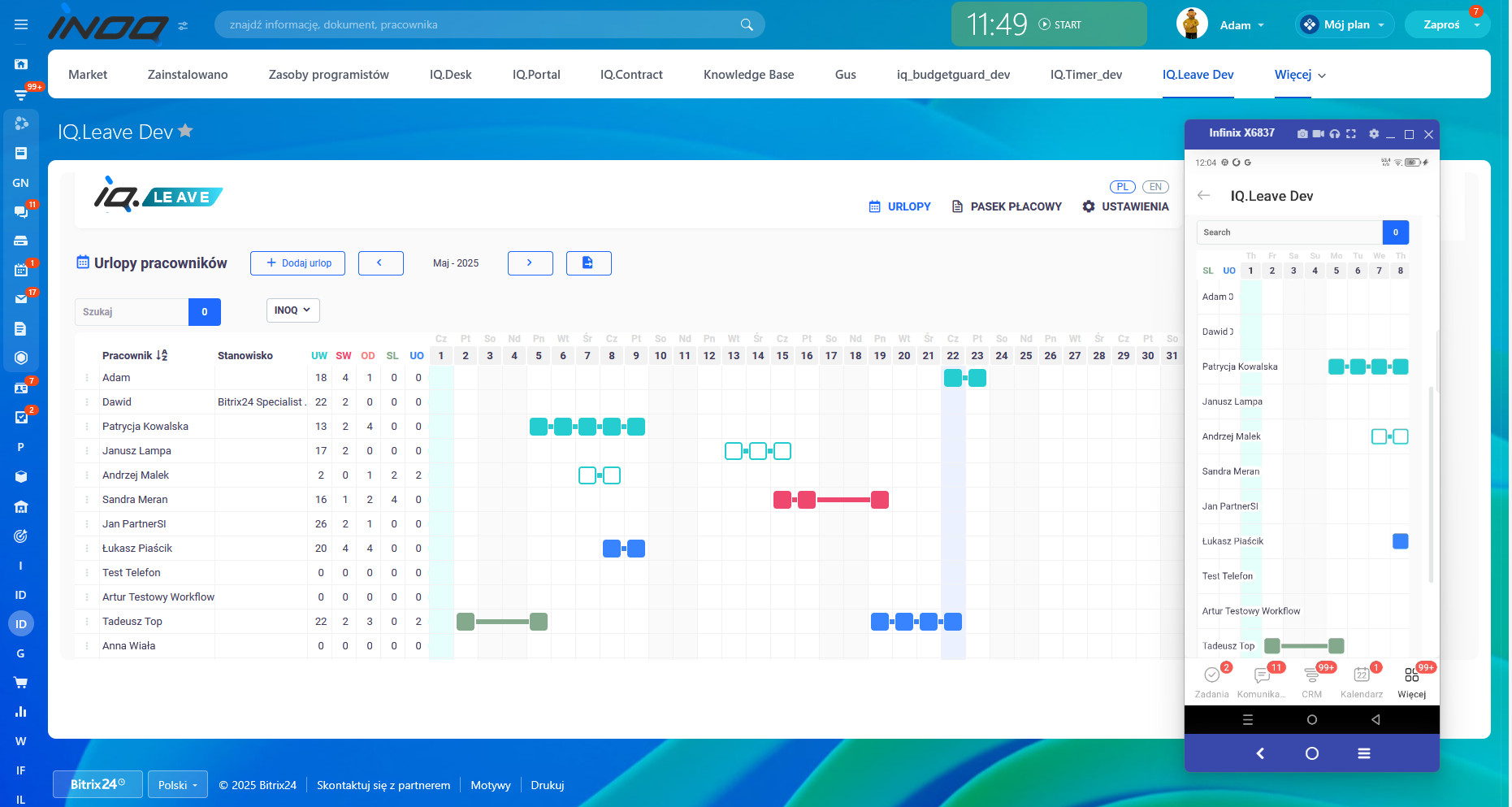Toggle Pracownik column sort order
The image size is (1512, 807).
tap(162, 356)
